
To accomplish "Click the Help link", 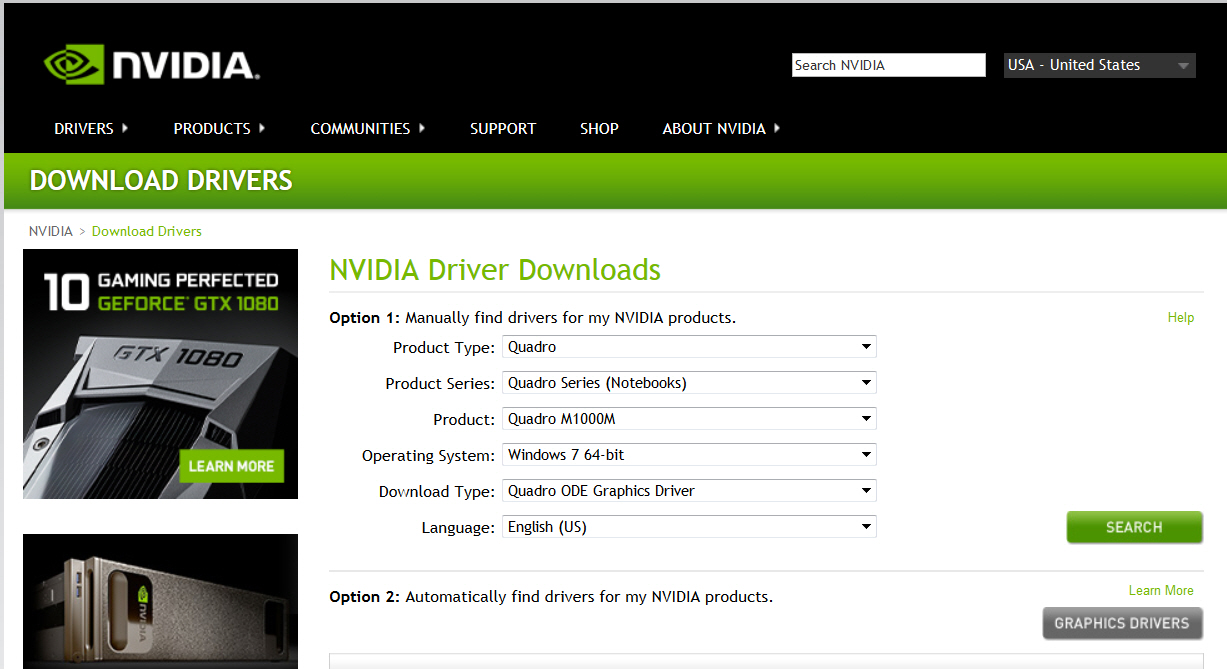I will (x=1181, y=317).
